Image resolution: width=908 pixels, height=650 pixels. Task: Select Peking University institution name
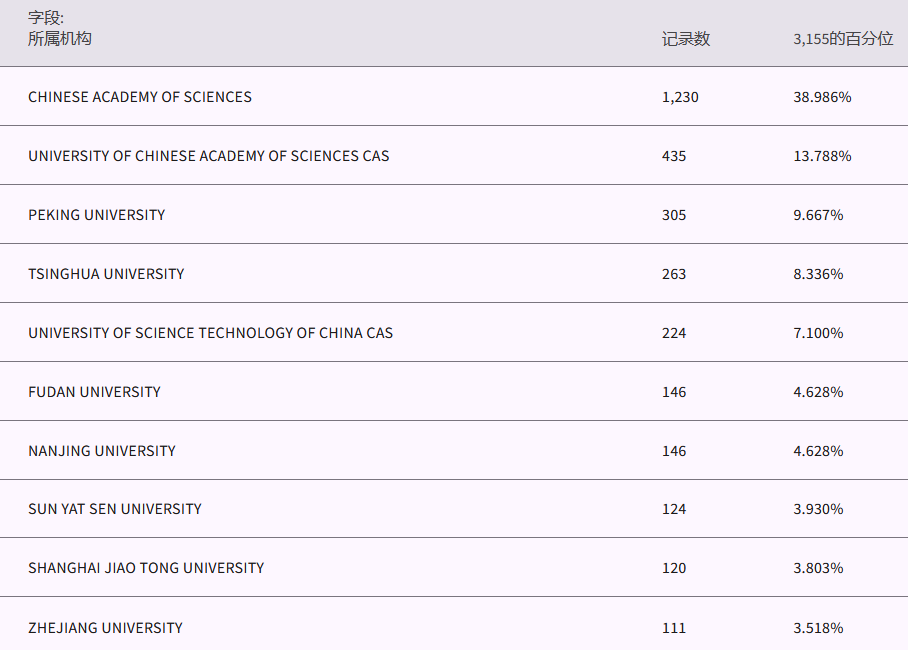97,215
